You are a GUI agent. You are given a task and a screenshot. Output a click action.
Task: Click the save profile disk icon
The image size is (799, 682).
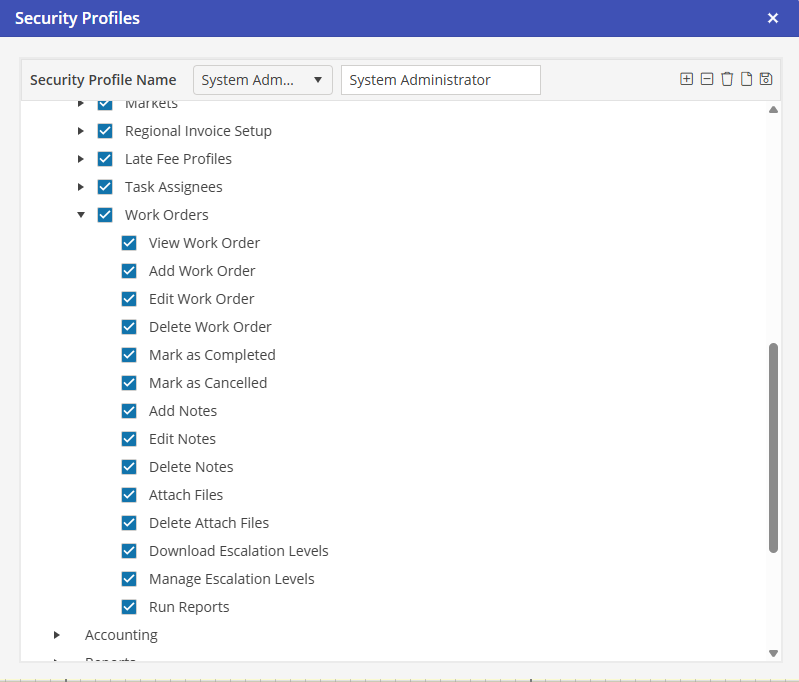[x=766, y=79]
